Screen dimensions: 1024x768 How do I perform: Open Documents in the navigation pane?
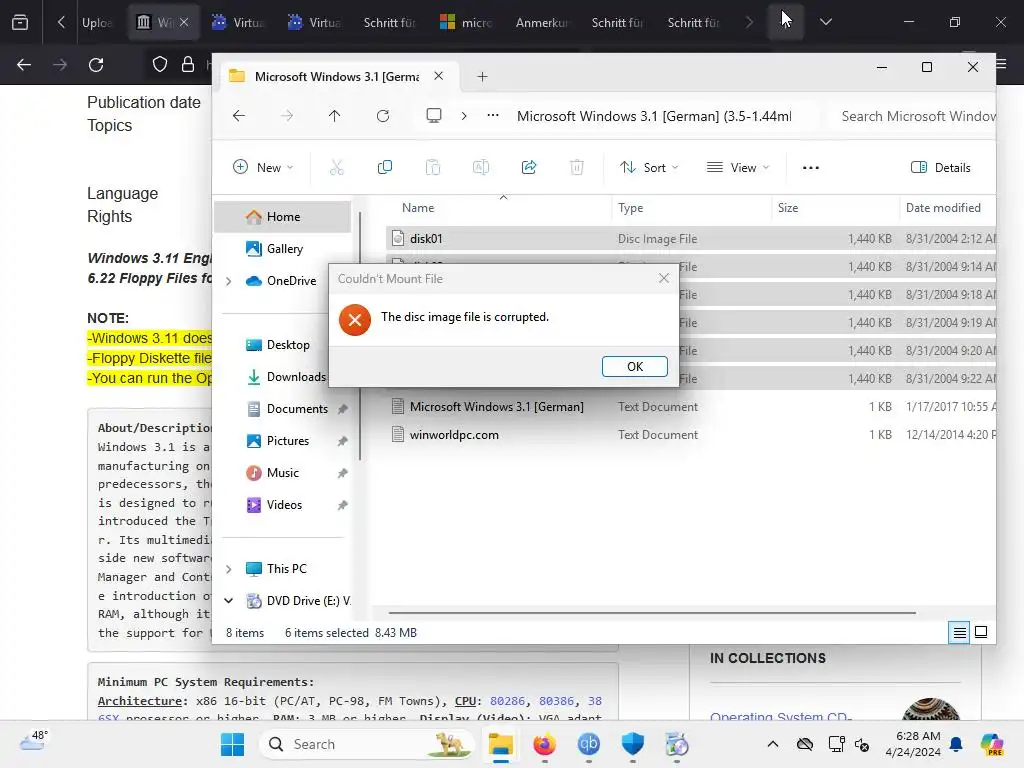[296, 409]
